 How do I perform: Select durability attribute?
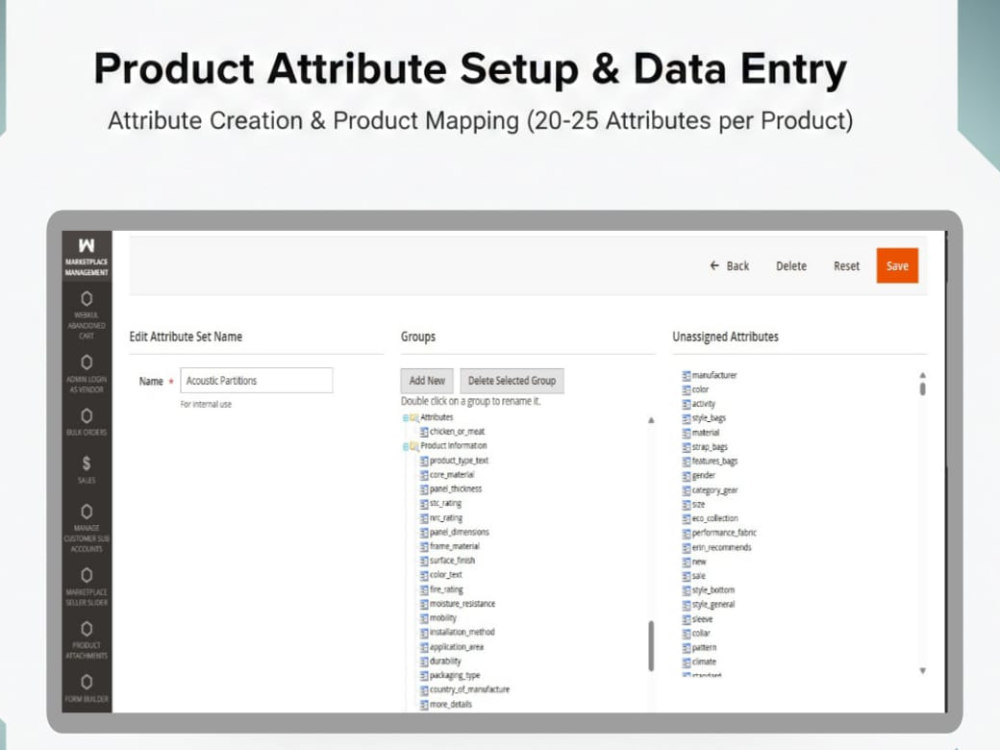pyautogui.click(x=441, y=661)
